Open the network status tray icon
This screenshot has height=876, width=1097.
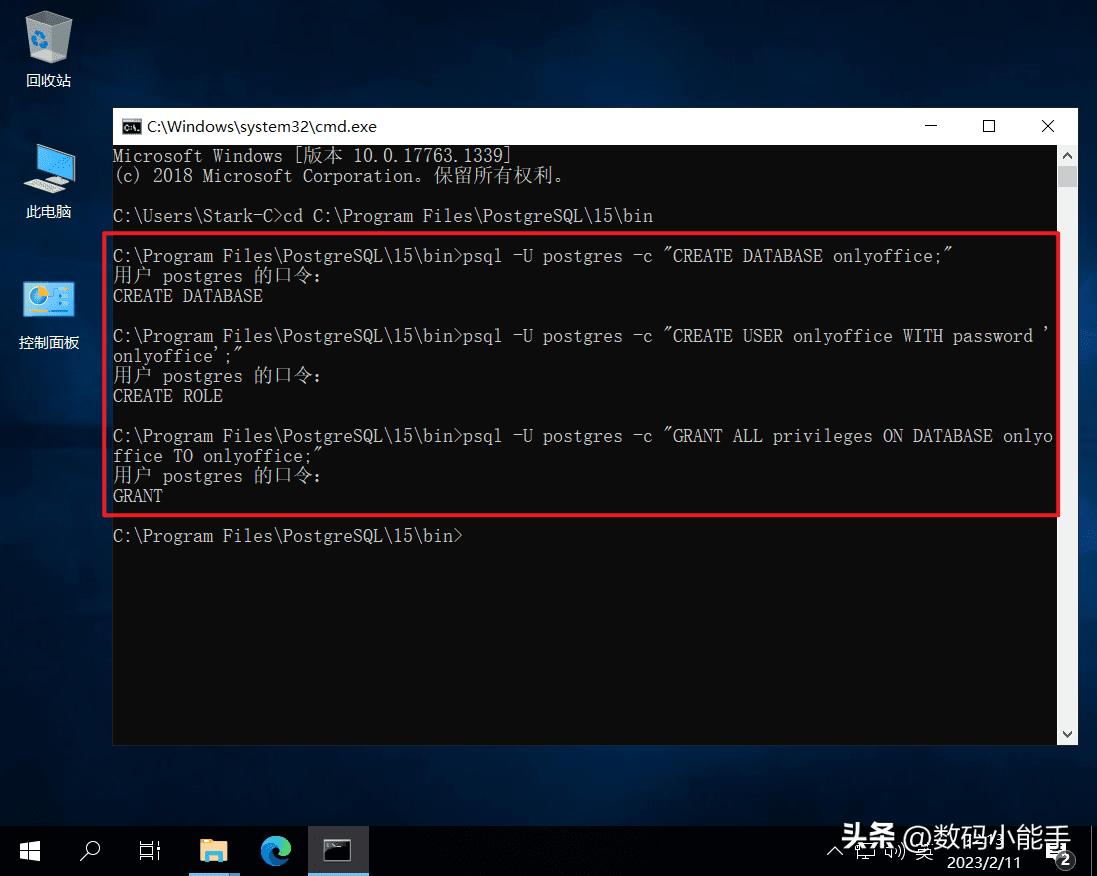coord(866,852)
